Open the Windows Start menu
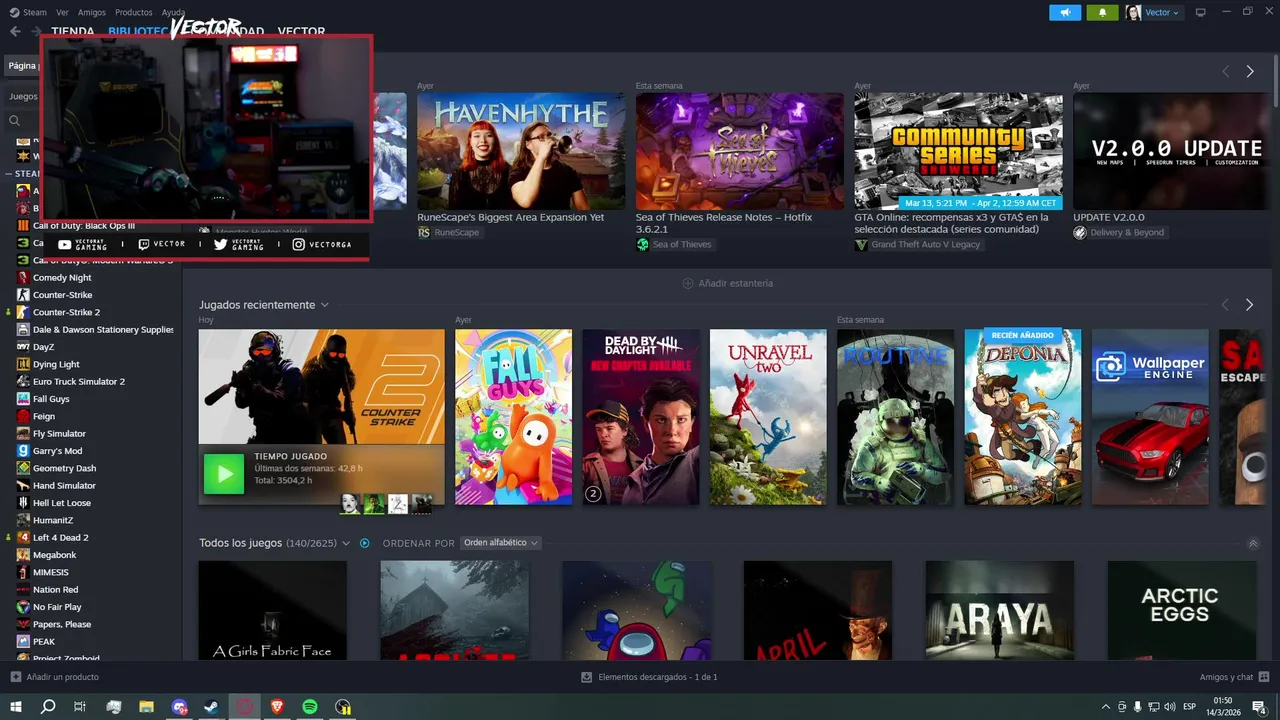The height and width of the screenshot is (720, 1280). 16,707
